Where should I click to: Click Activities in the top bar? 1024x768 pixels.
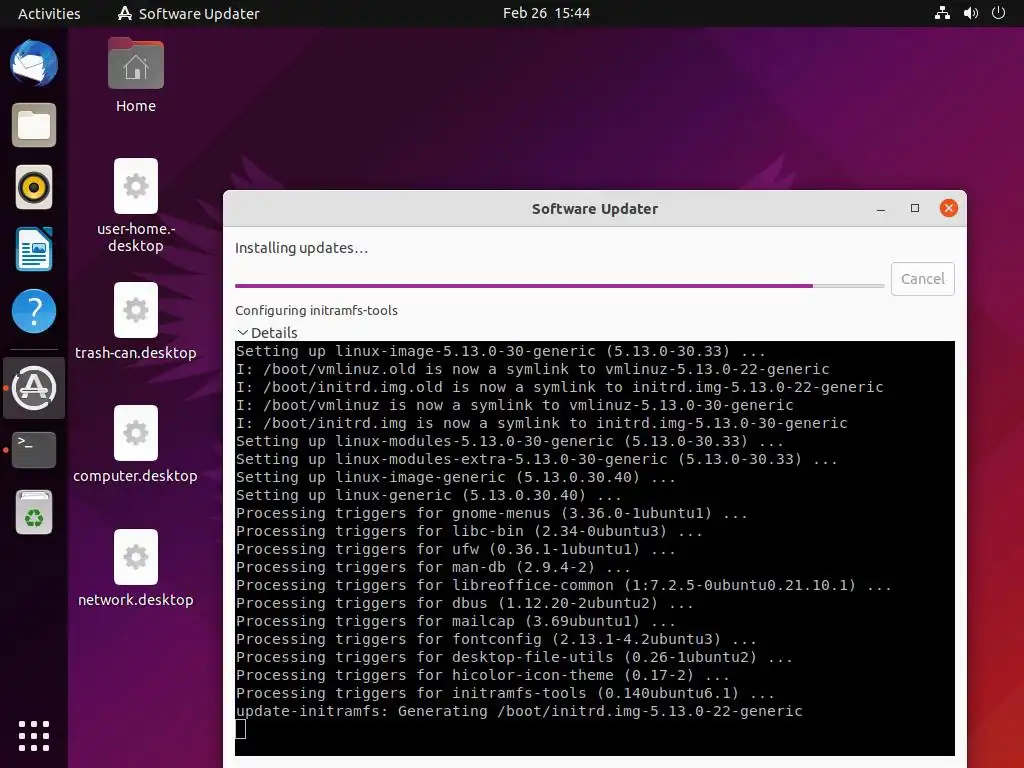click(x=49, y=13)
